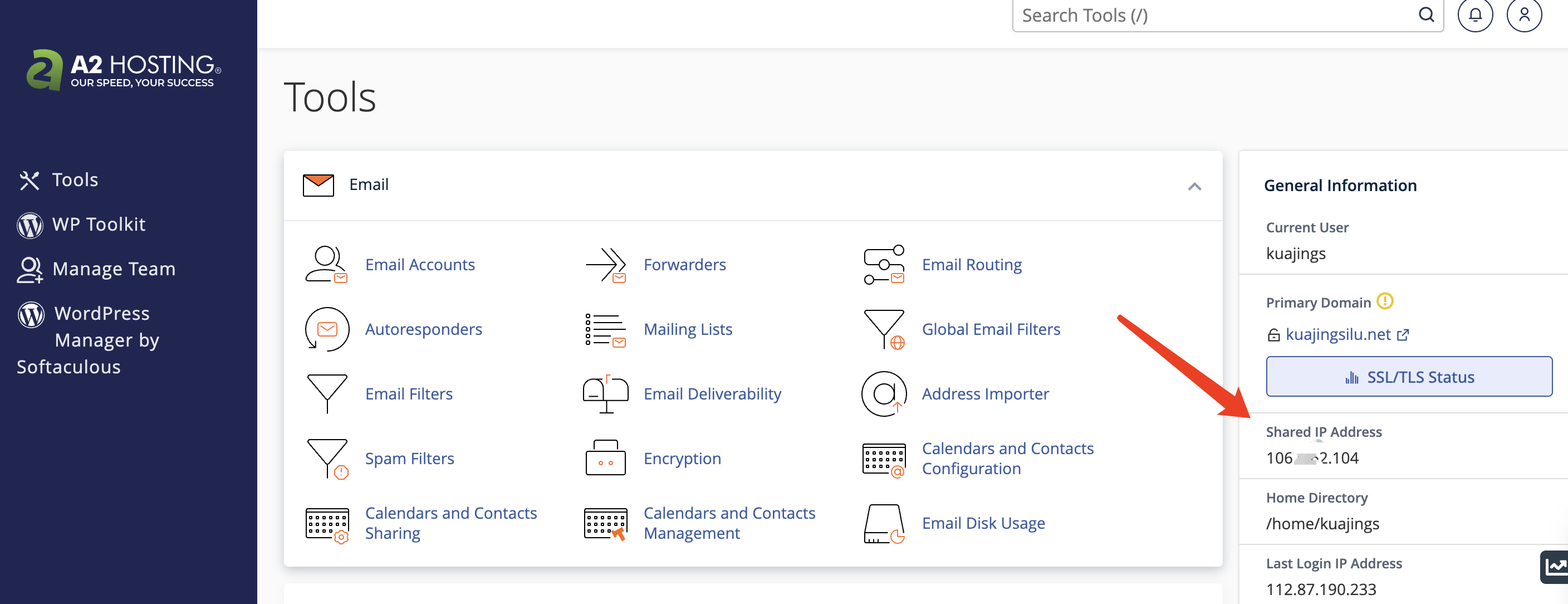The height and width of the screenshot is (604, 1568).
Task: Click the Email Filters funnel icon
Action: [x=327, y=394]
